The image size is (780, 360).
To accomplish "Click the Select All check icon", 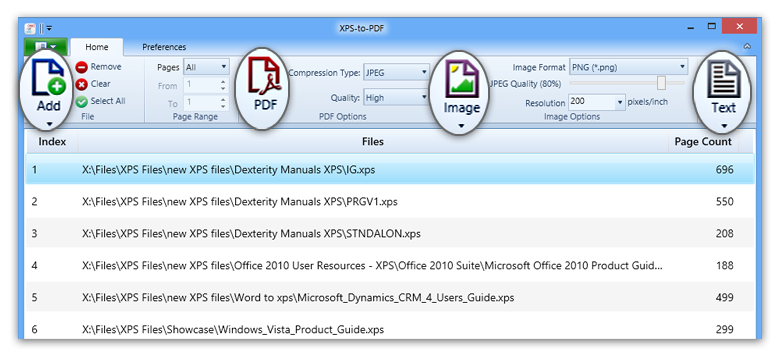I will coord(82,102).
